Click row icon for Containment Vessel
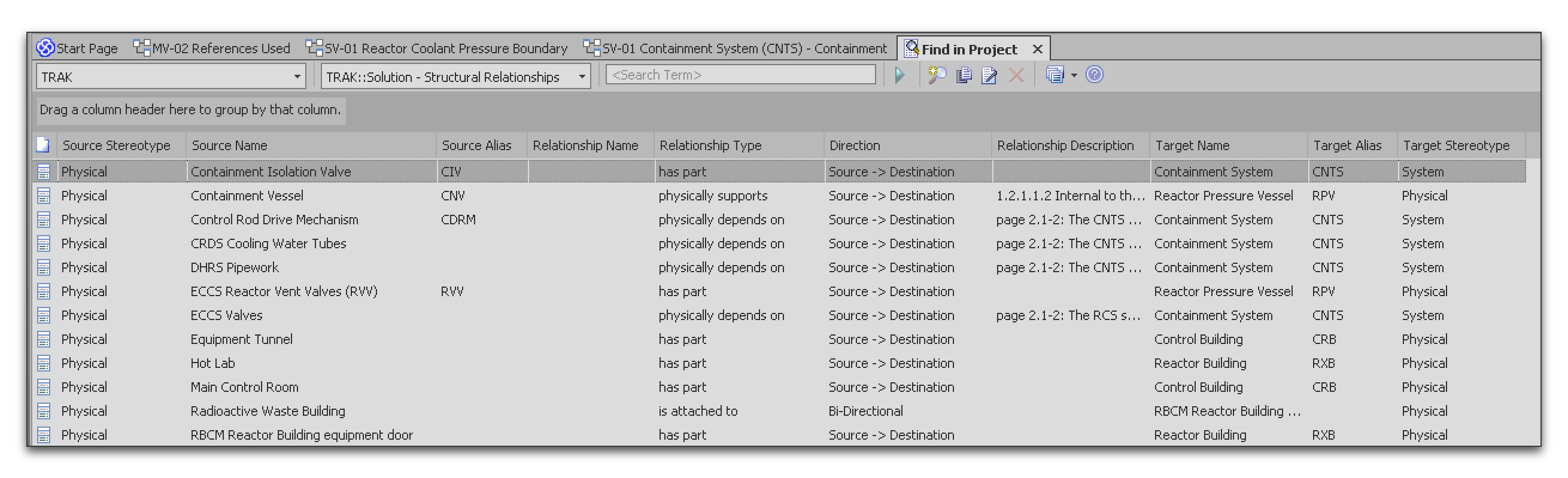 pyautogui.click(x=44, y=196)
